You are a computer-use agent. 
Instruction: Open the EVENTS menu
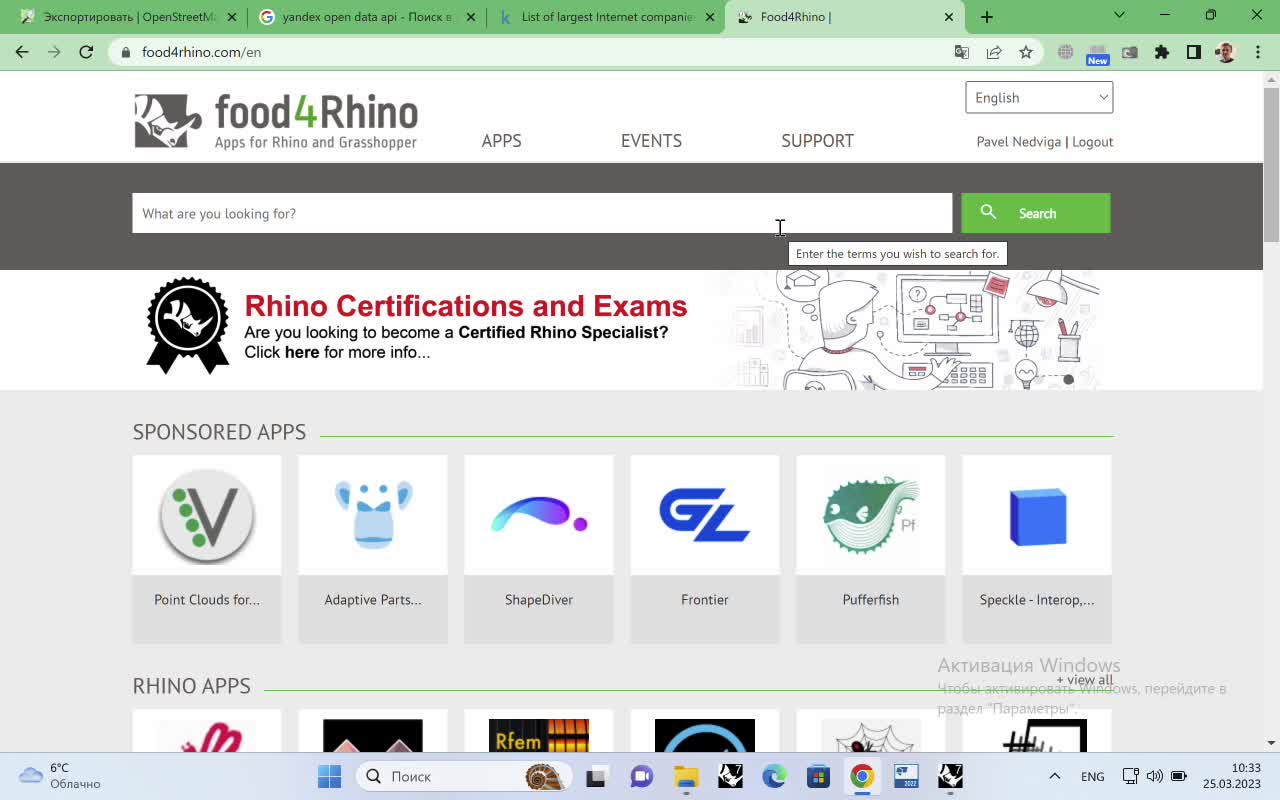[x=651, y=141]
